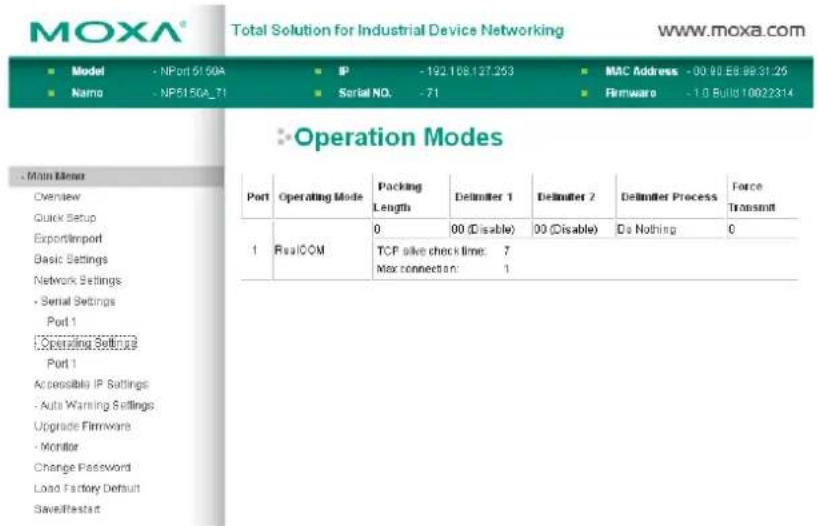The height and width of the screenshot is (526, 818).
Task: Open the Save/Restart page
Action: tap(67, 509)
